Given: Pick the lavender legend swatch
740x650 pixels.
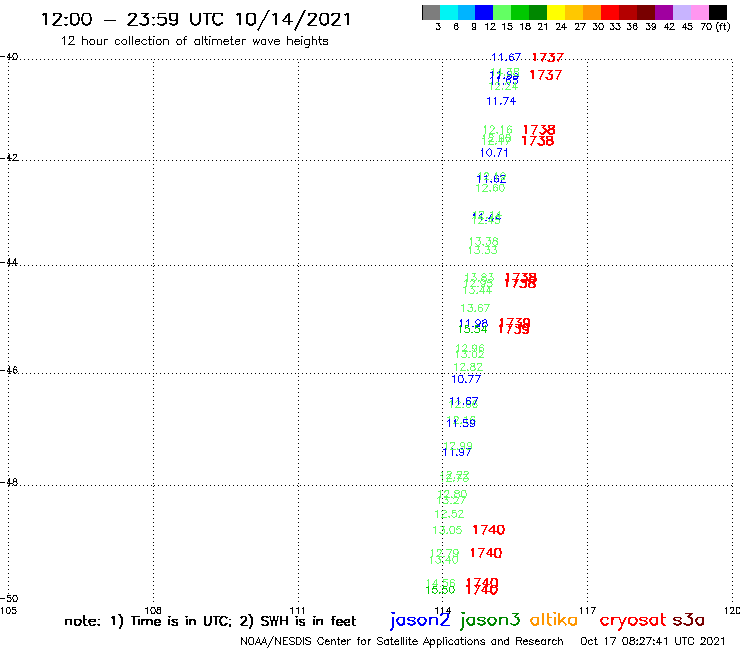Looking at the screenshot, I should pyautogui.click(x=682, y=12).
